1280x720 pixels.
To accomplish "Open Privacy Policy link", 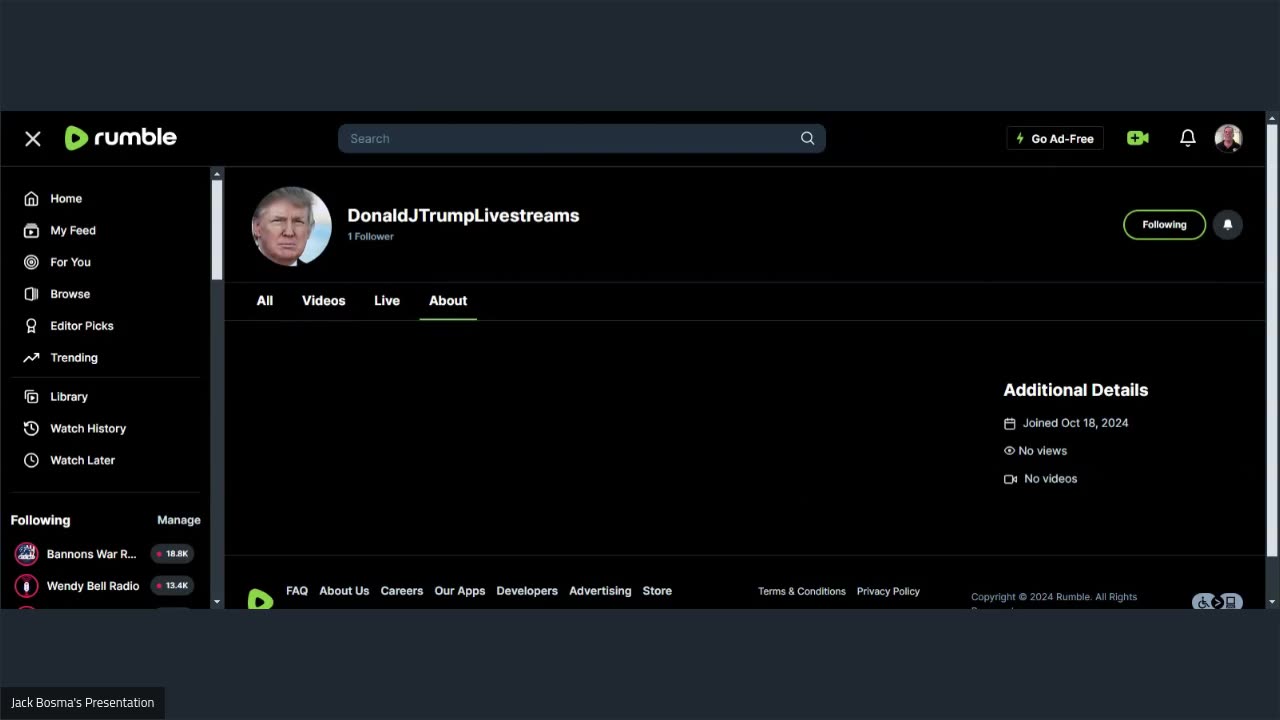I will (888, 592).
